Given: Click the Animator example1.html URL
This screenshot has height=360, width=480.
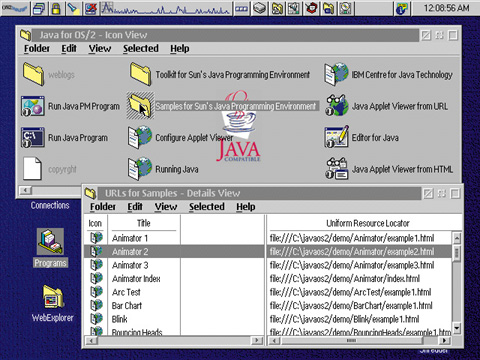Looking at the screenshot, I should point(352,238).
